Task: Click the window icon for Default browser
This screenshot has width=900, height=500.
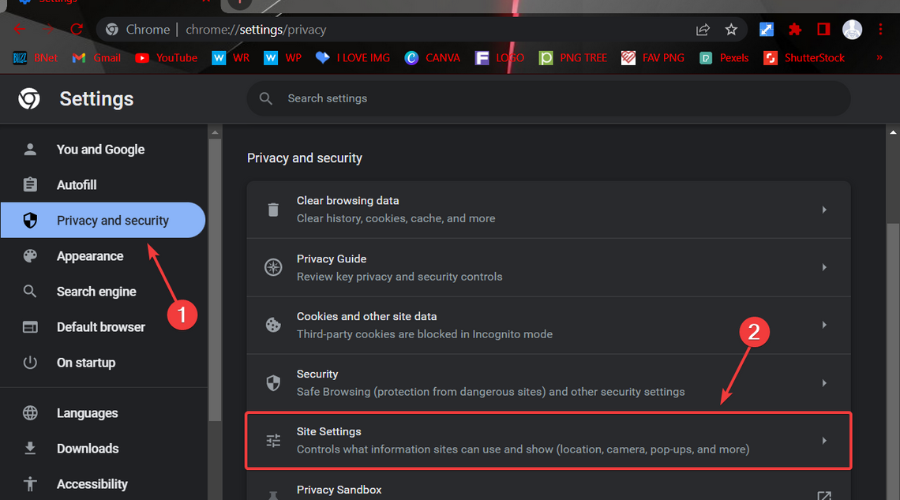Action: [30, 327]
